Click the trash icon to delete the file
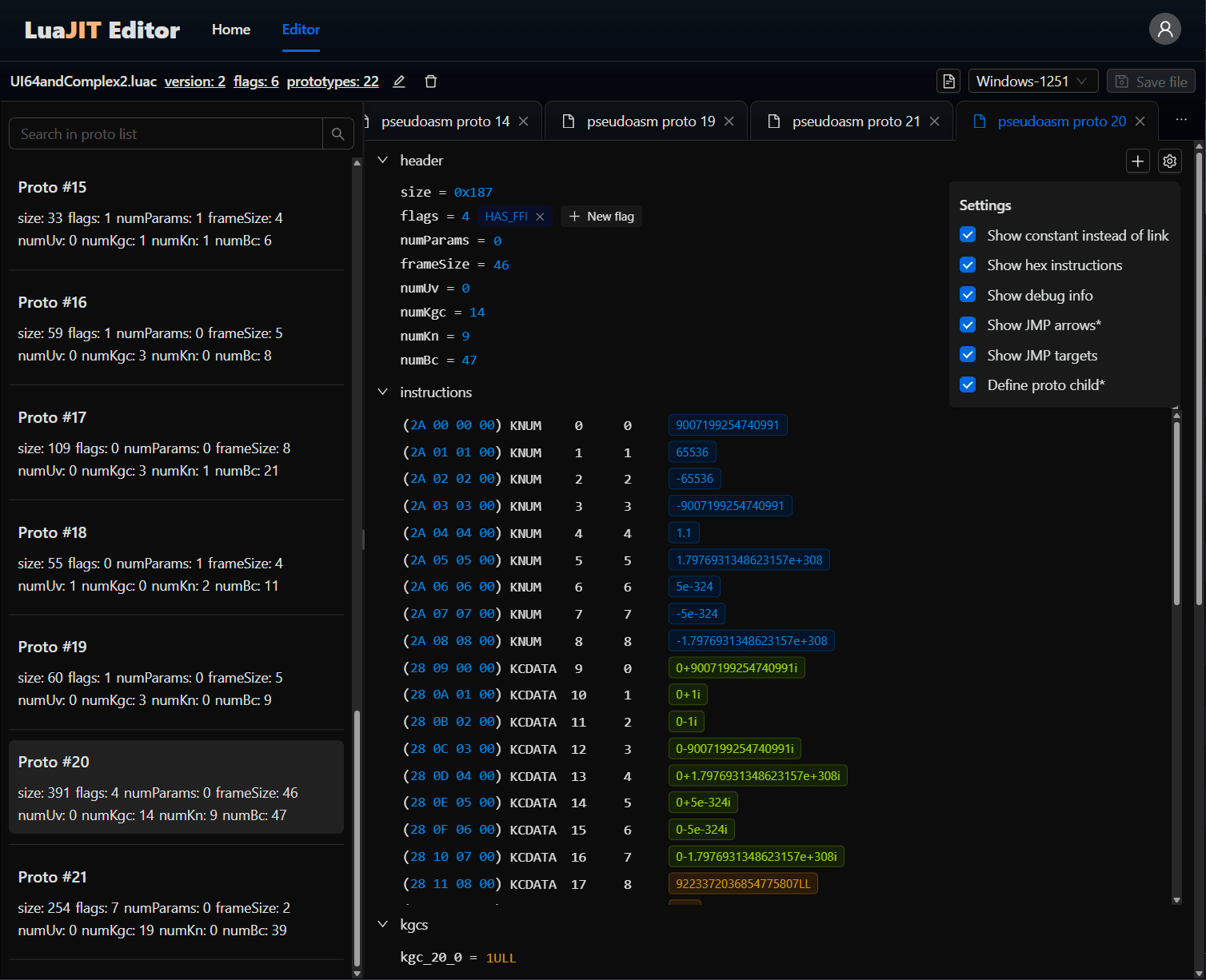Image resolution: width=1206 pixels, height=980 pixels. pos(430,81)
